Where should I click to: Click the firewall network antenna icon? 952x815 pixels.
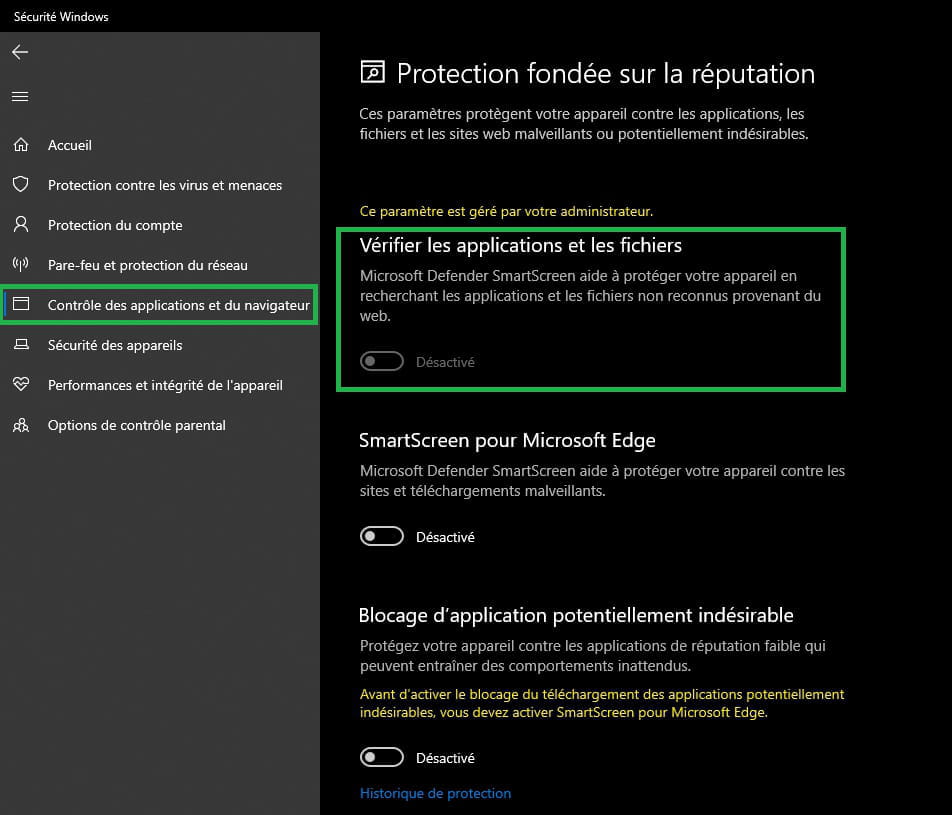[21, 264]
